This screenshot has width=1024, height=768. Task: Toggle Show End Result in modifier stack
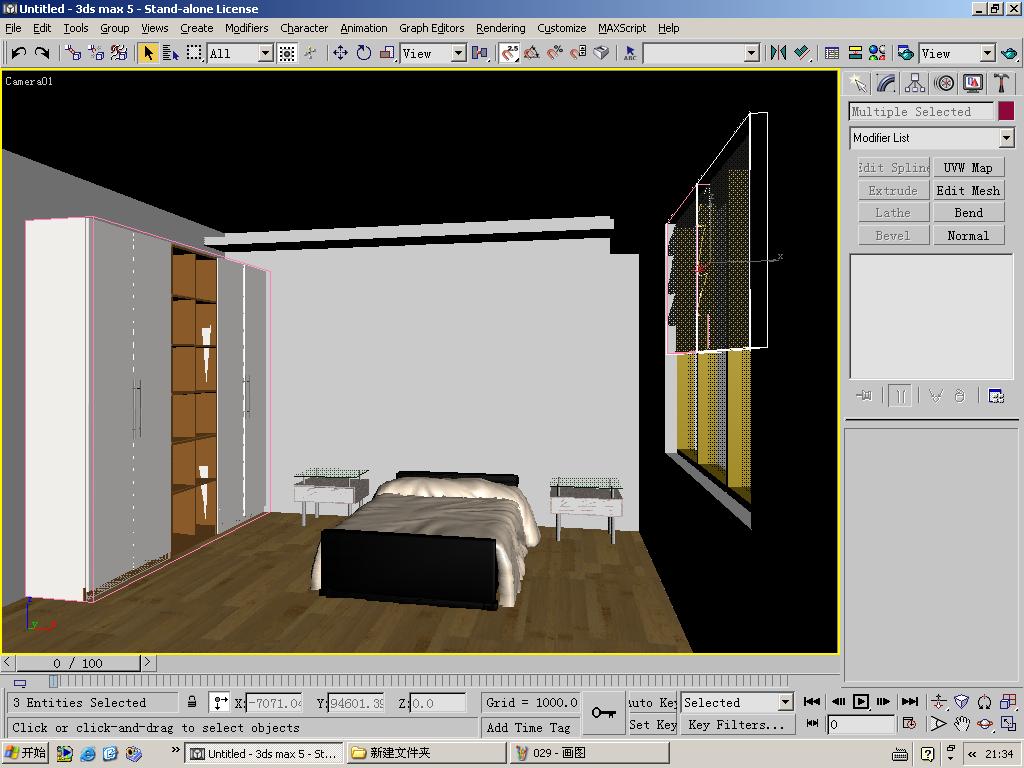point(900,396)
